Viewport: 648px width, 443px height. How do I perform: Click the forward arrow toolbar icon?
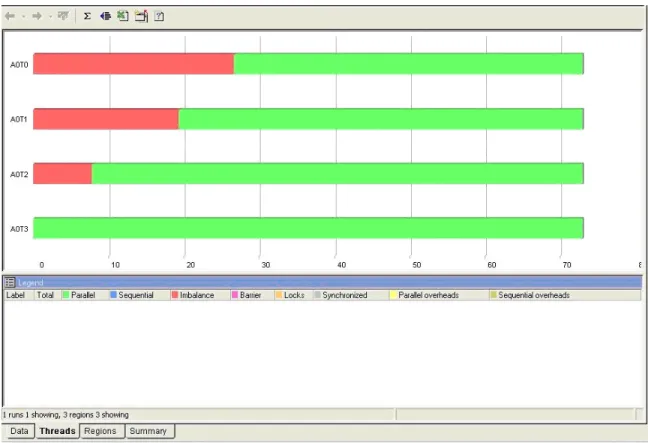(x=37, y=16)
